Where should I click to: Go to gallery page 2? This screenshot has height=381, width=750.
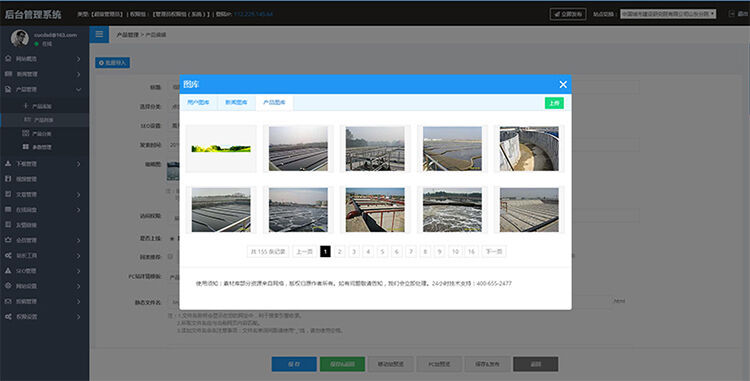pyautogui.click(x=340, y=251)
